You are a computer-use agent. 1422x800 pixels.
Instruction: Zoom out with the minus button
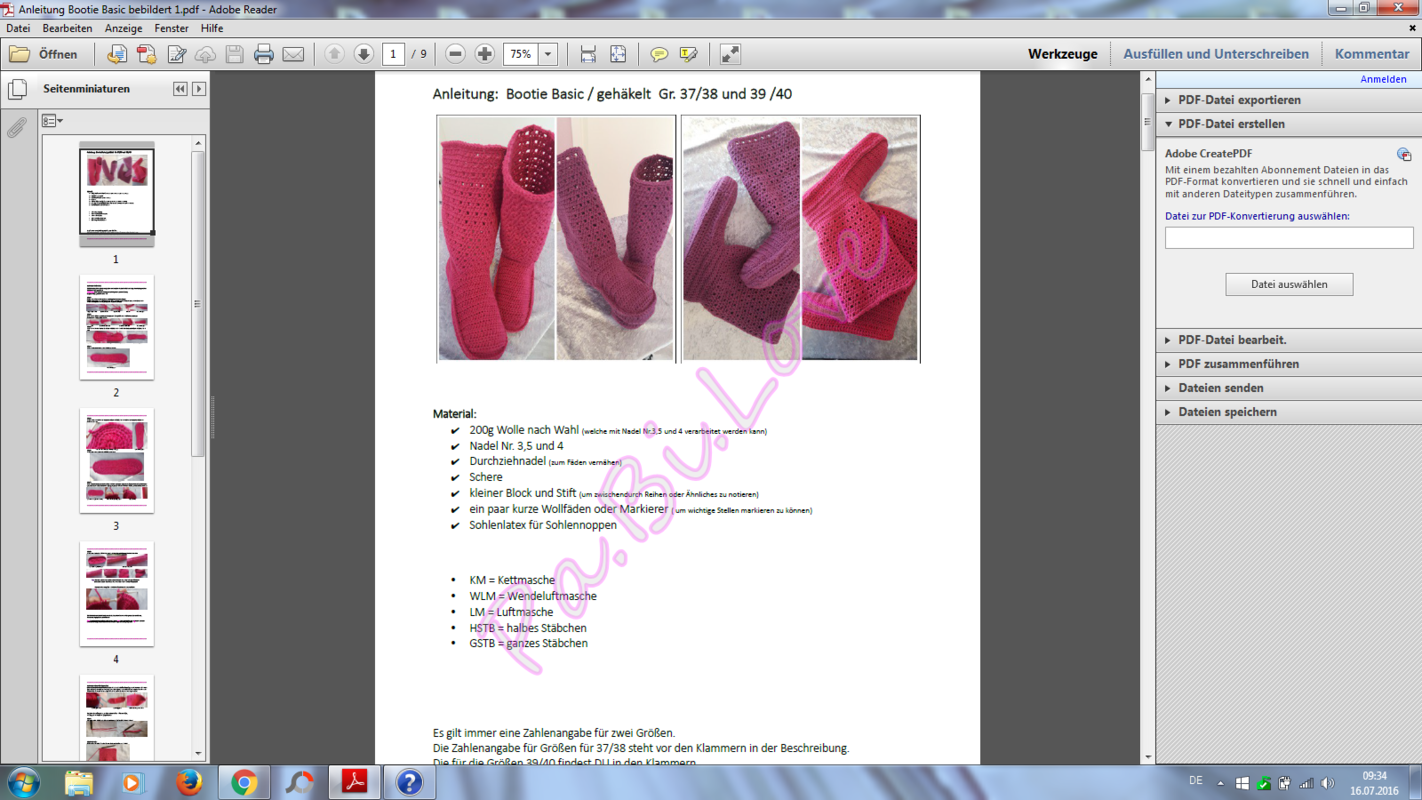pyautogui.click(x=455, y=54)
